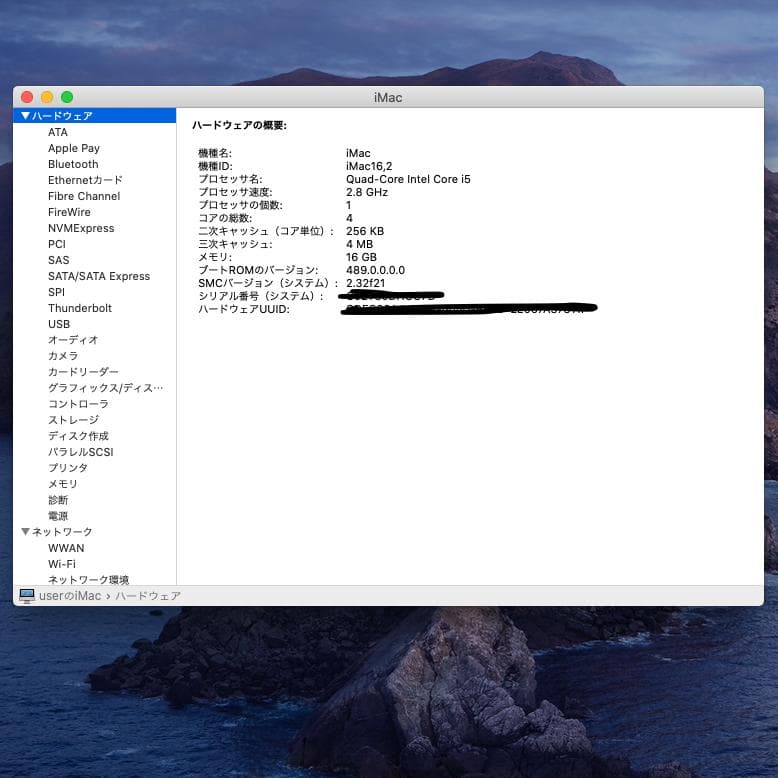
Task: Open the ストレージ entry
Action: coord(73,420)
